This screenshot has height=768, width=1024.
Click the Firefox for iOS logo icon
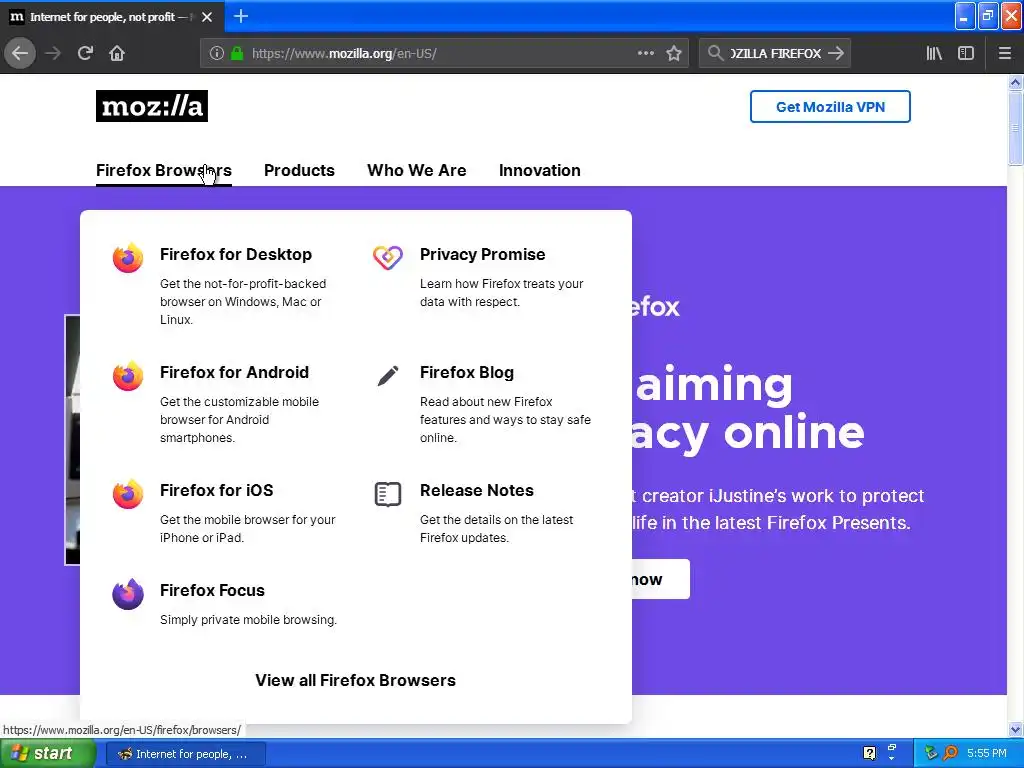(x=127, y=494)
